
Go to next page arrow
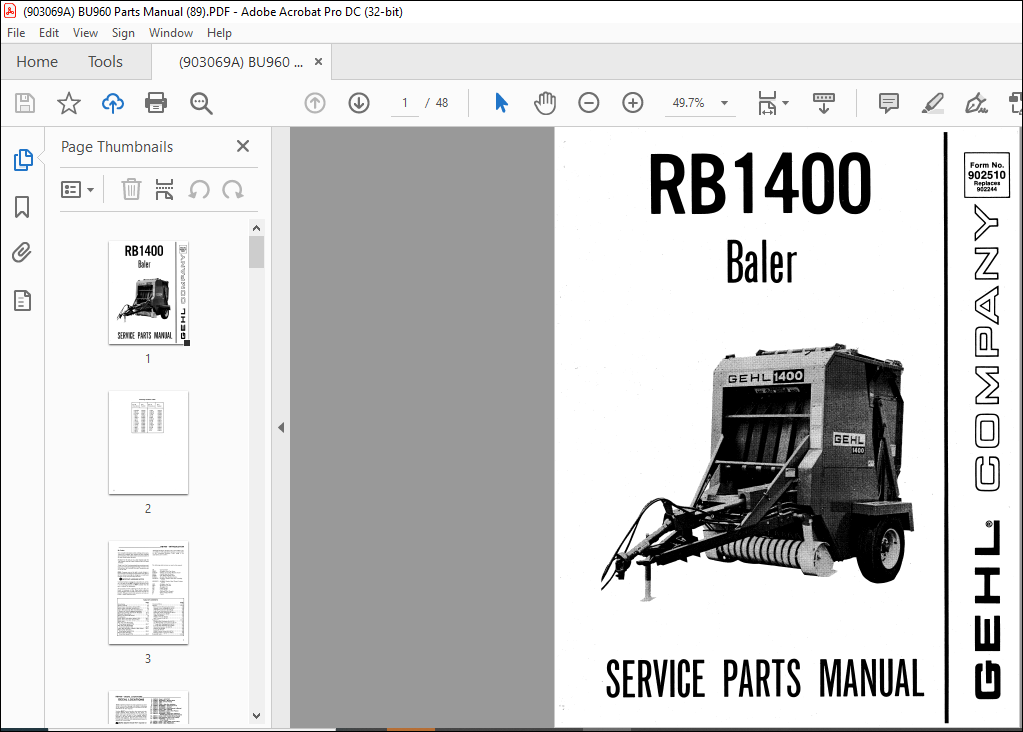(x=359, y=103)
